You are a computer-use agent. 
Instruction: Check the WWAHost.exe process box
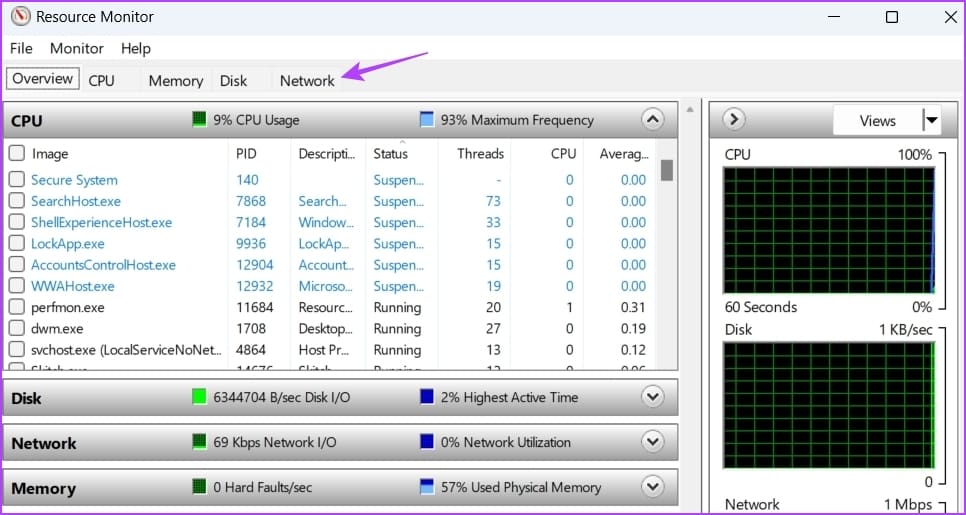pos(17,286)
